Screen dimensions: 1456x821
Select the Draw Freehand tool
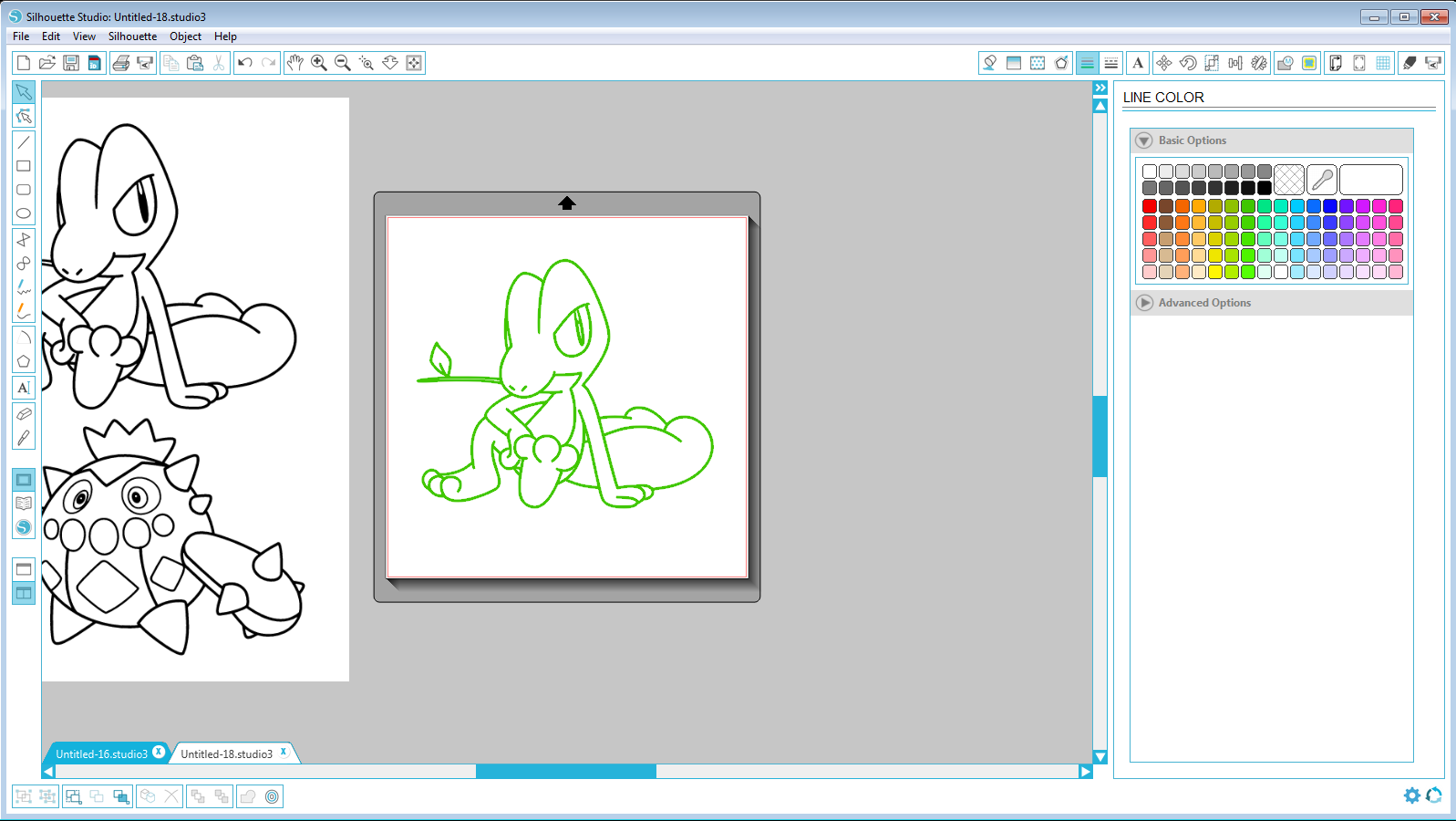coord(24,287)
